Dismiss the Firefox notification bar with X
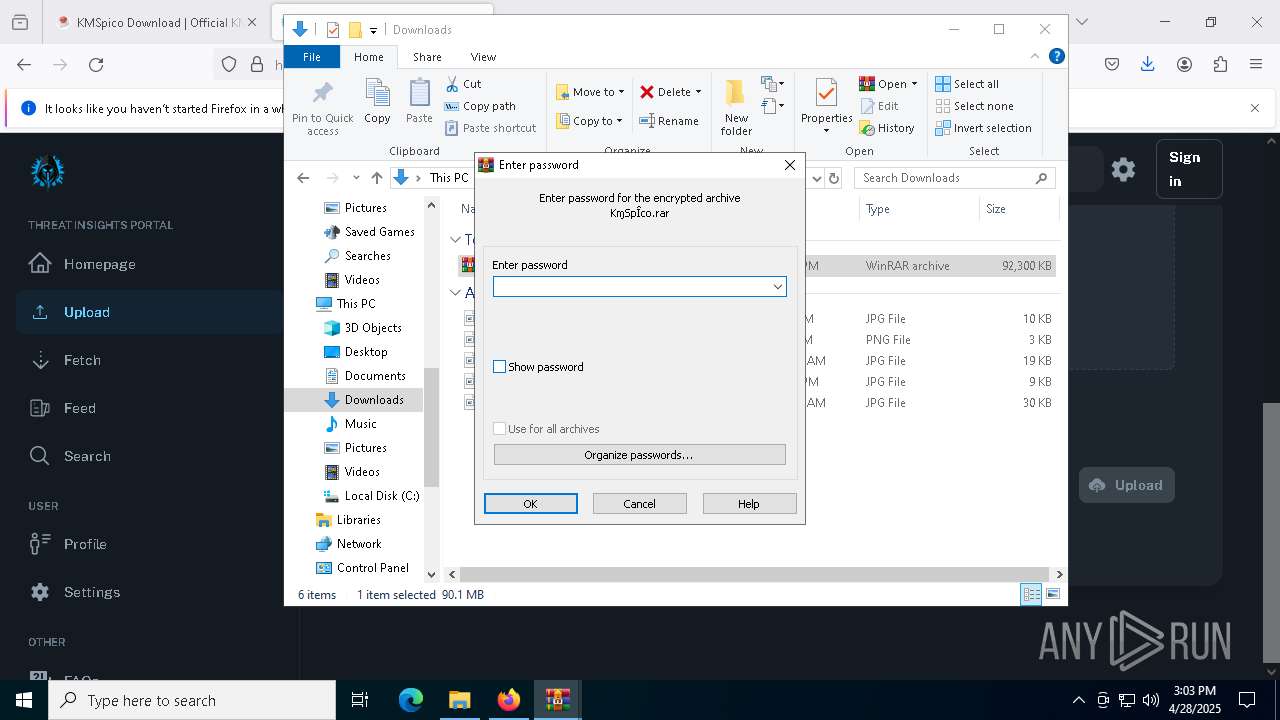Viewport: 1280px width, 720px height. [1255, 108]
